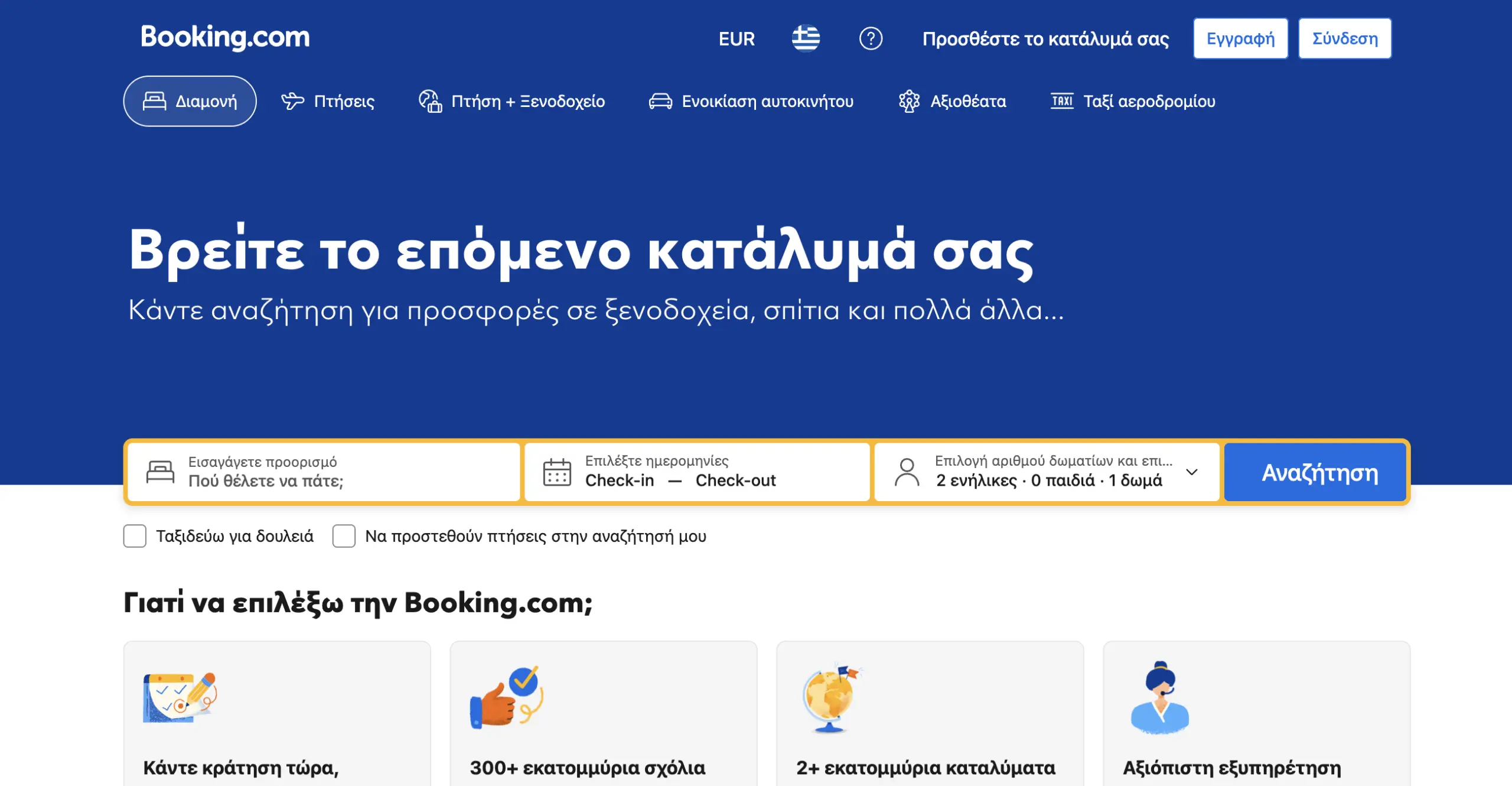
Task: Click the calendar icon in date field
Action: click(557, 472)
